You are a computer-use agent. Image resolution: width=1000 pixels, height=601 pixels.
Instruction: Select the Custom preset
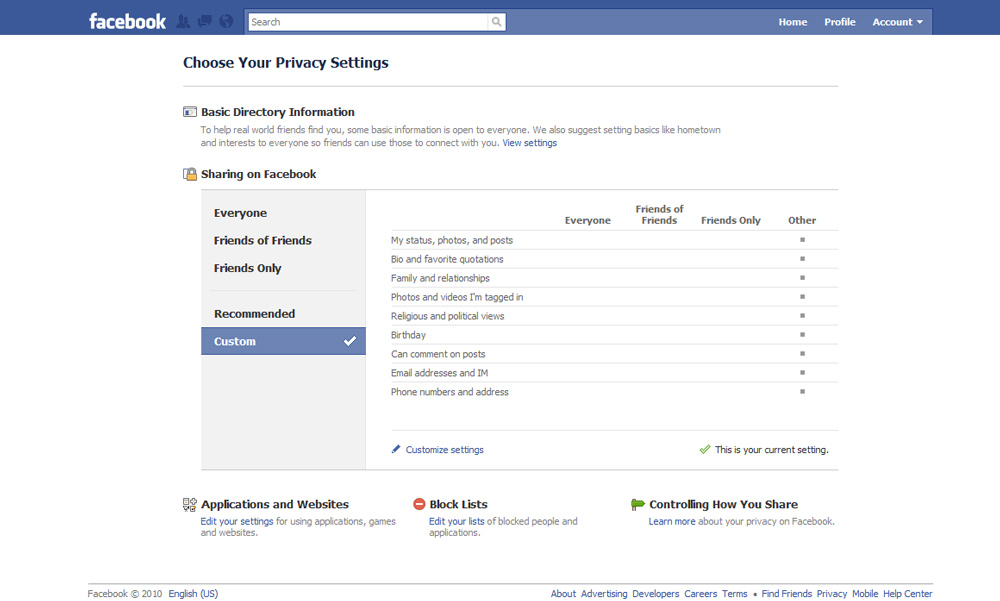[x=283, y=341]
